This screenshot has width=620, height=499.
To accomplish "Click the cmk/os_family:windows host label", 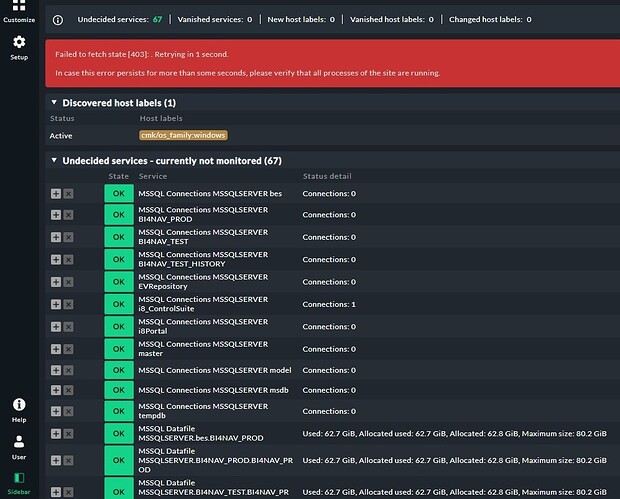I will [184, 135].
